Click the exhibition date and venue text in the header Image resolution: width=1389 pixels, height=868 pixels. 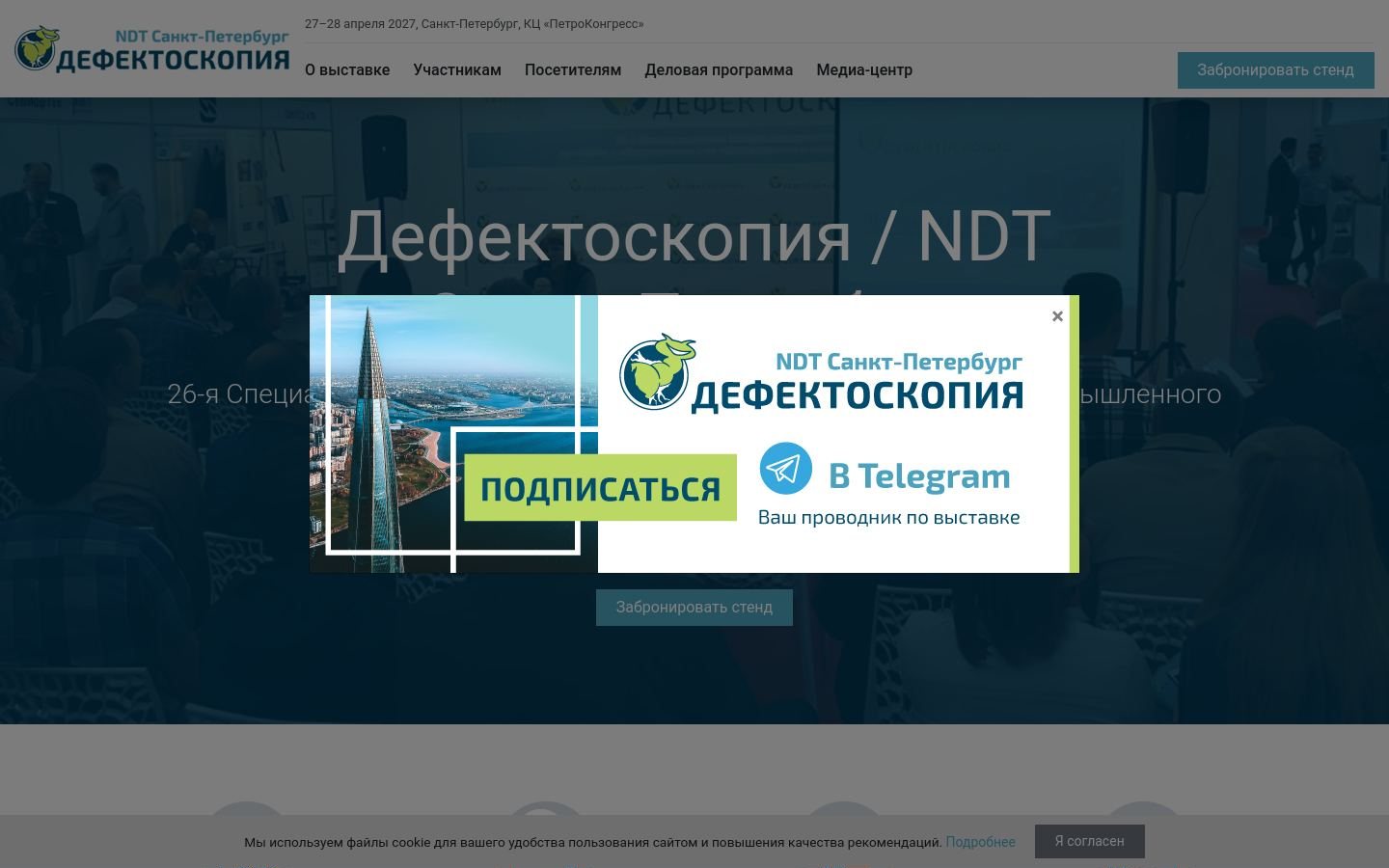(x=475, y=23)
